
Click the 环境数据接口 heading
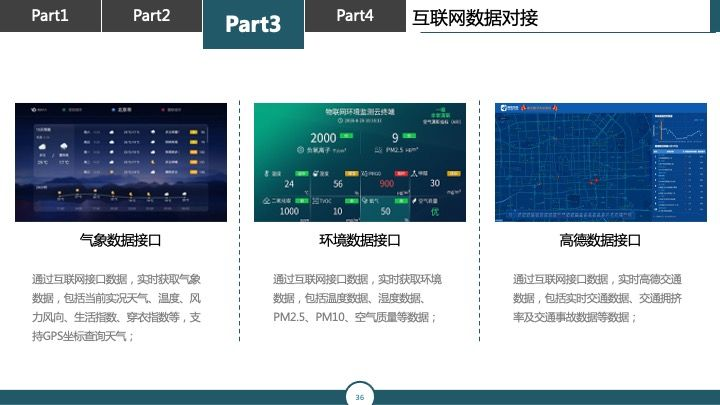click(x=360, y=240)
